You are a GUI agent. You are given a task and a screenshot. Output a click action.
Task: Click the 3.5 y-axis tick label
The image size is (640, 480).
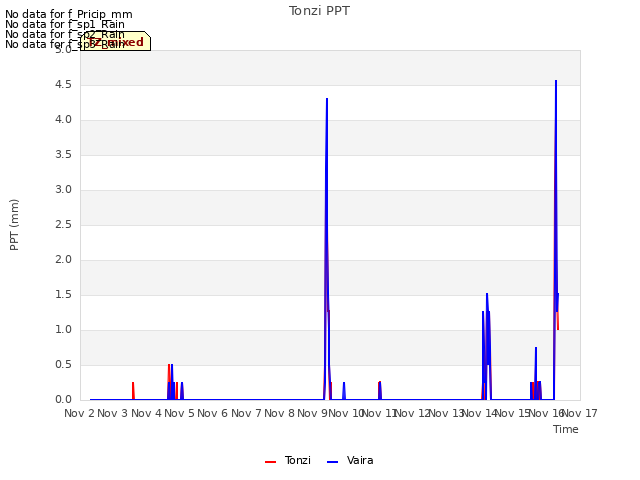tap(63, 155)
